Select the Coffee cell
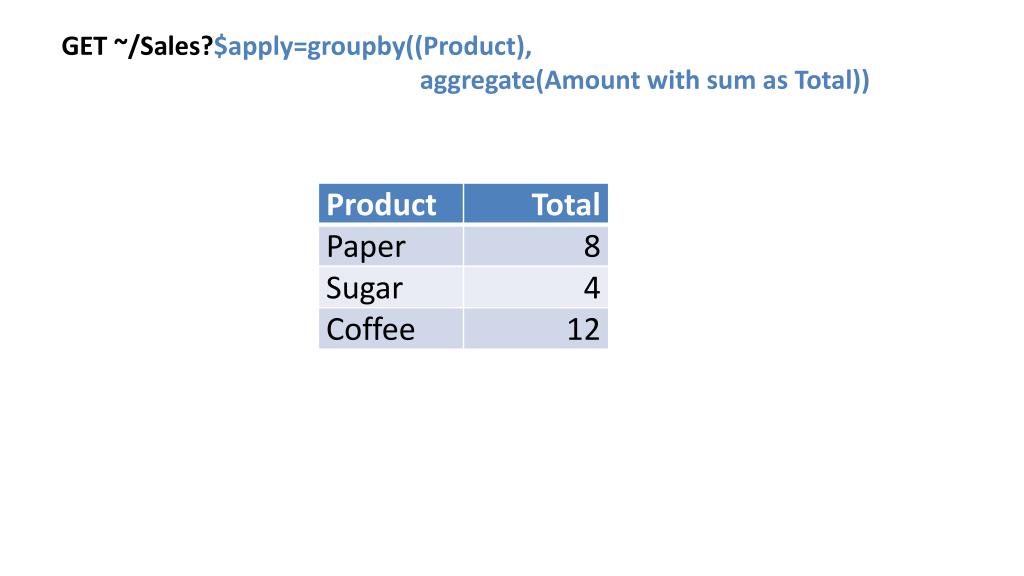1024x576 pixels. tap(391, 328)
